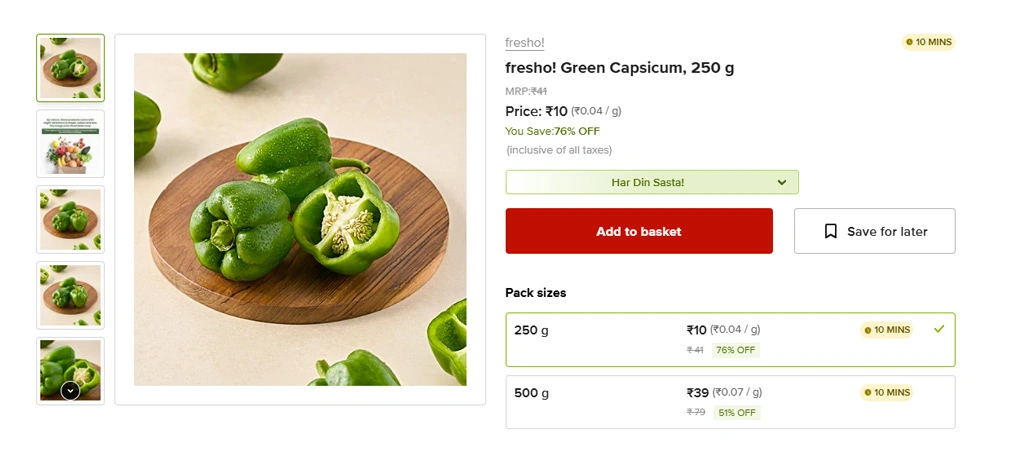
Task: Select the first capsicum thumbnail
Action: tap(70, 68)
